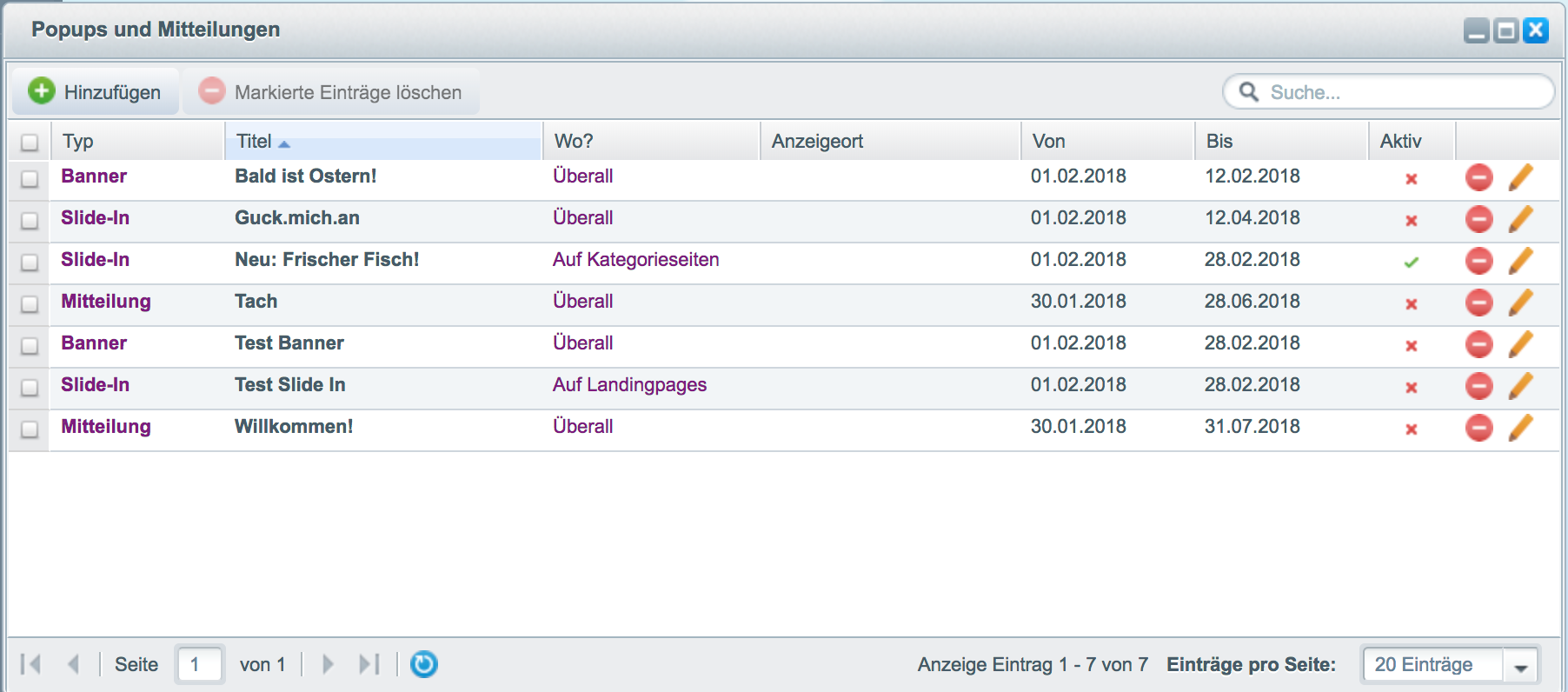Click the date '12.04.2018'

click(1252, 218)
